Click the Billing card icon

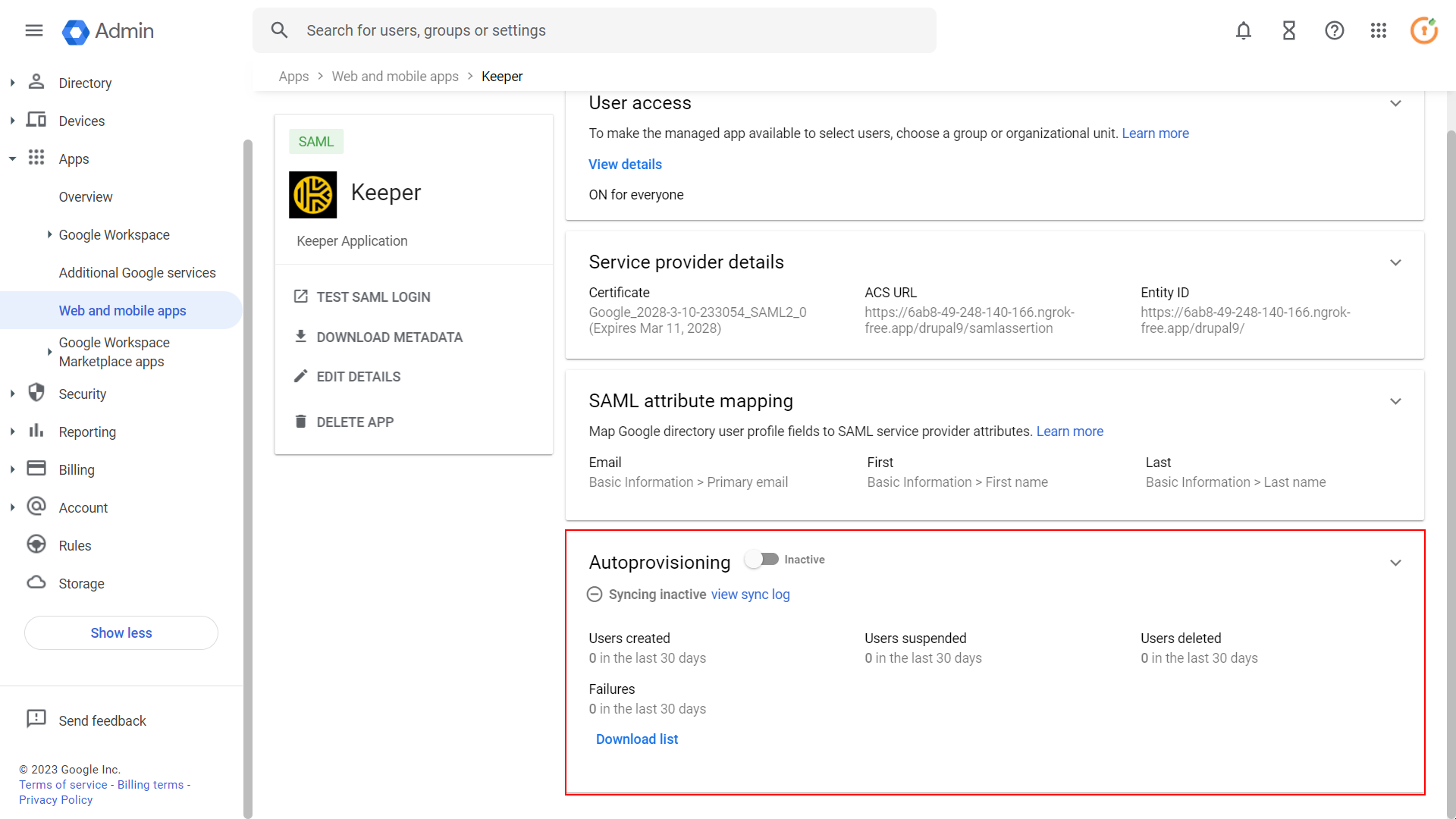coord(36,469)
